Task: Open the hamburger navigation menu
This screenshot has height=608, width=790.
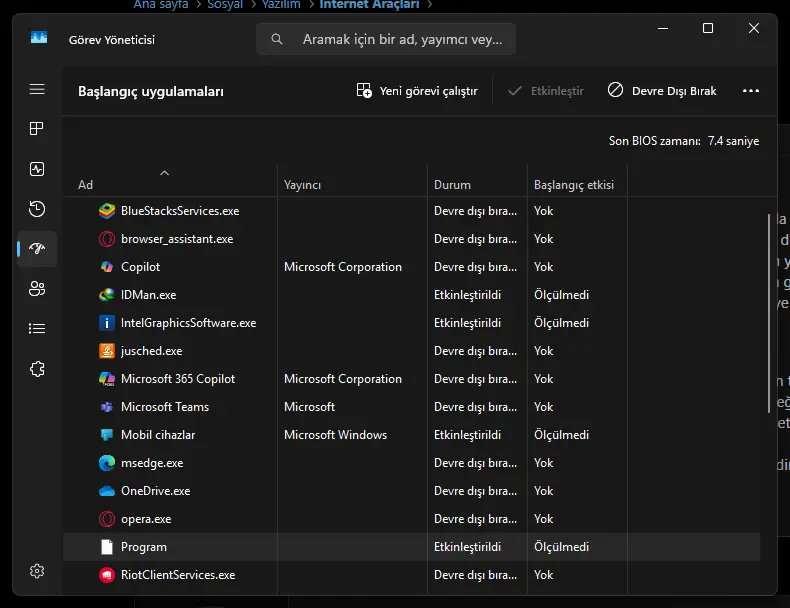Action: pos(37,89)
